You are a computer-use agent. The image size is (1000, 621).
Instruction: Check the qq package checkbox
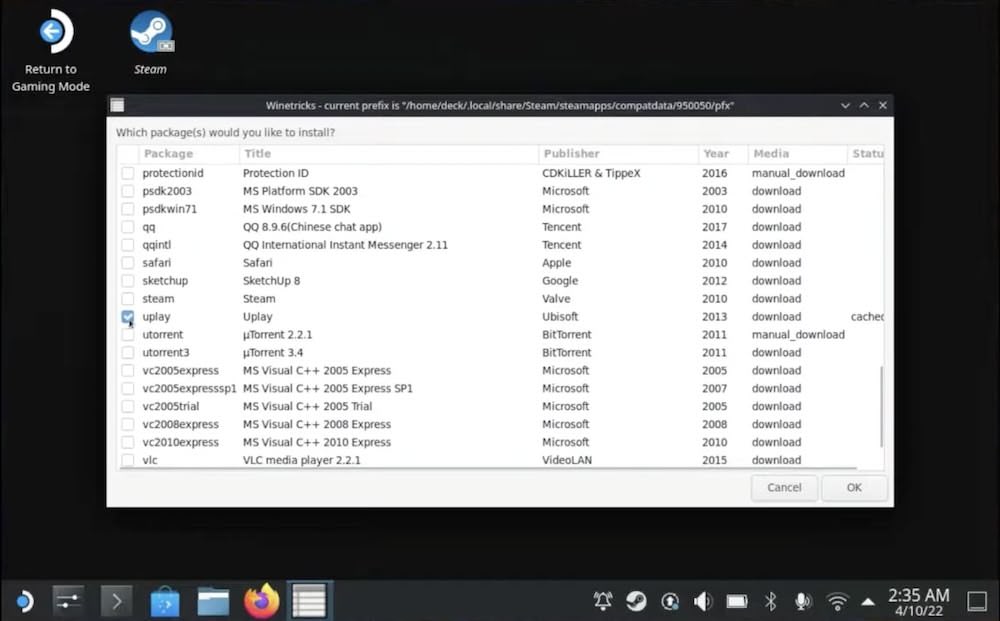(x=128, y=226)
